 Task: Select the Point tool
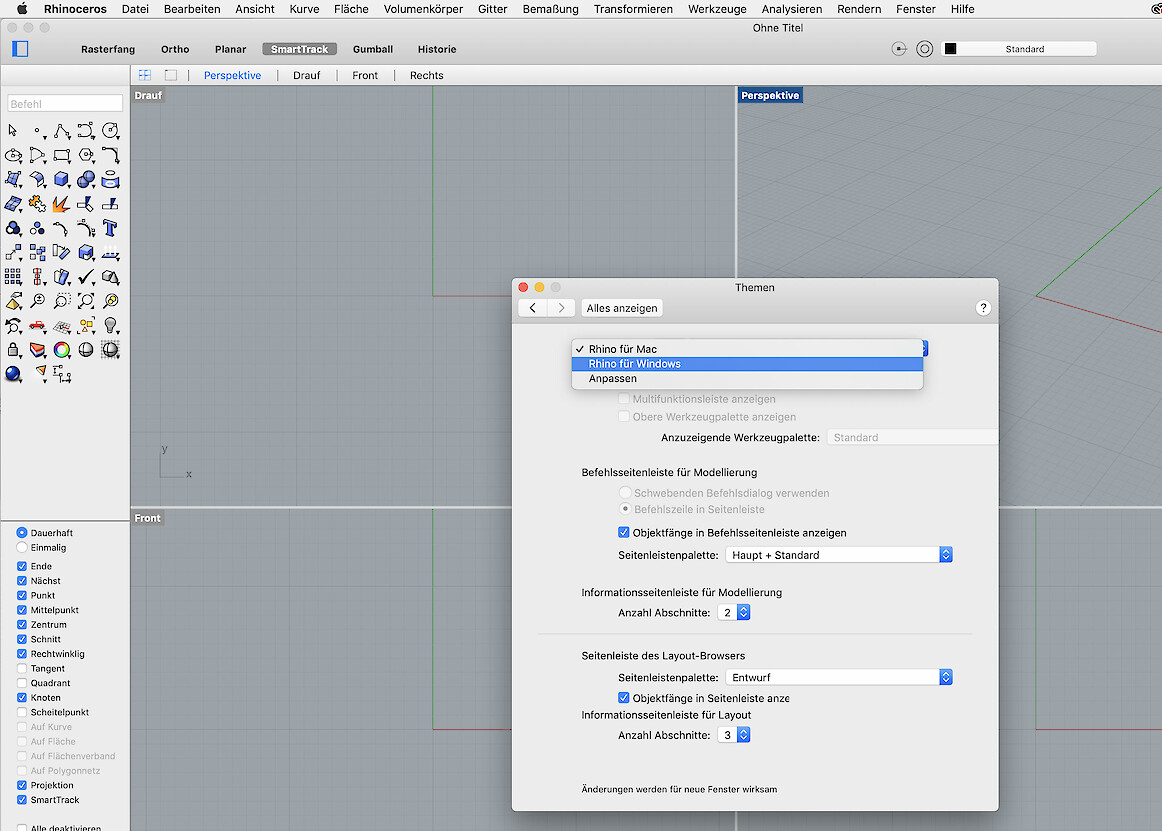(x=37, y=131)
